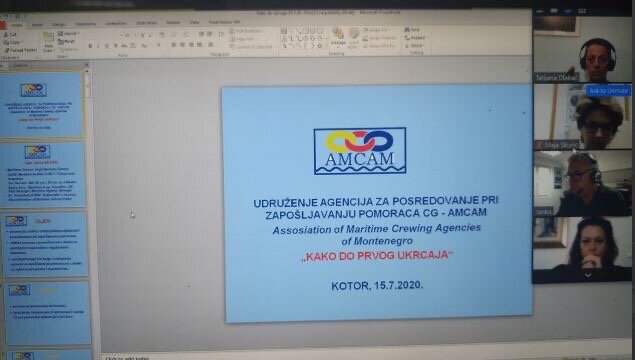Open the slide Layout dropdown
This screenshot has width=635, height=360.
pos(69,33)
